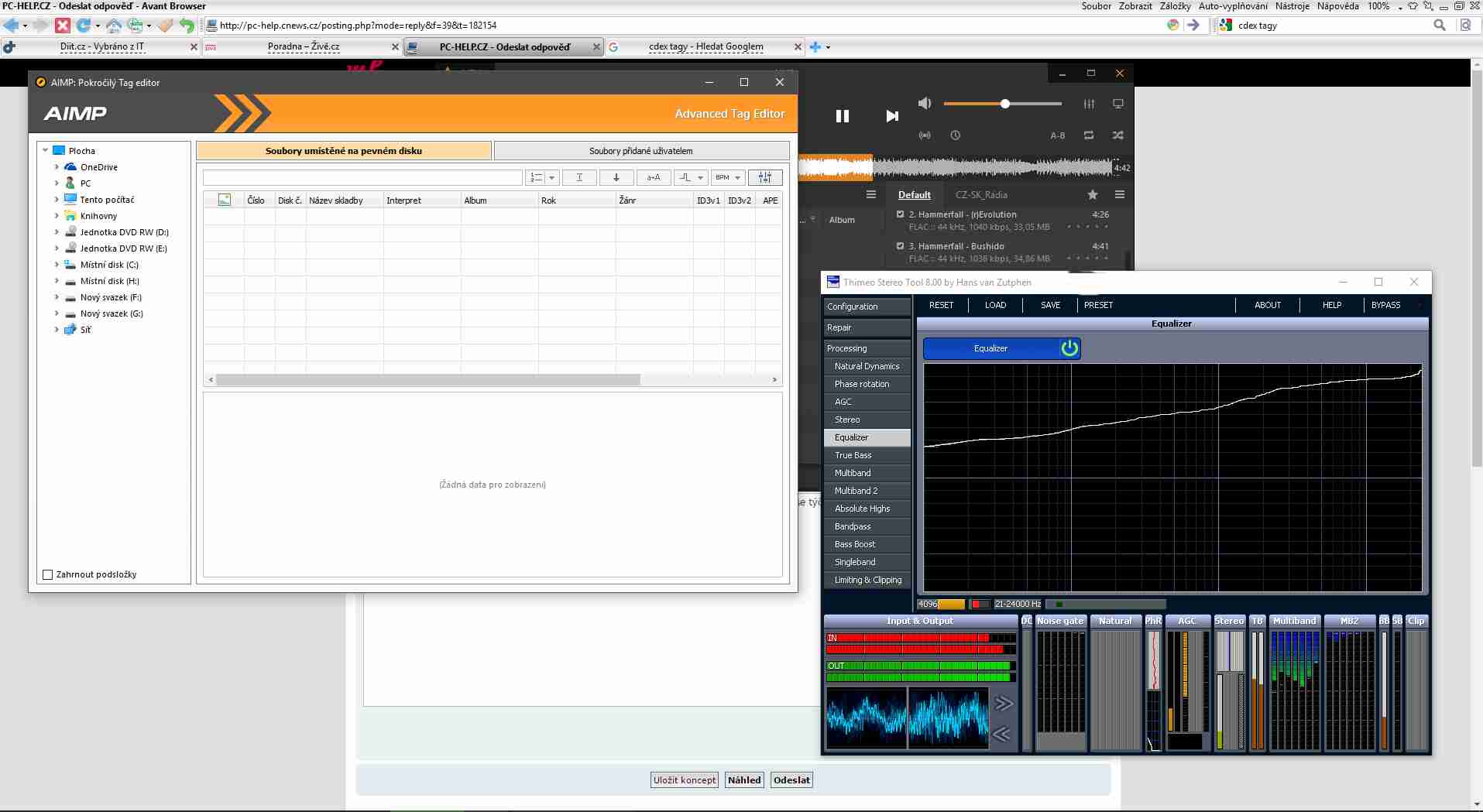
Task: Click the monitor icon in AIMP player
Action: pyautogui.click(x=1117, y=104)
